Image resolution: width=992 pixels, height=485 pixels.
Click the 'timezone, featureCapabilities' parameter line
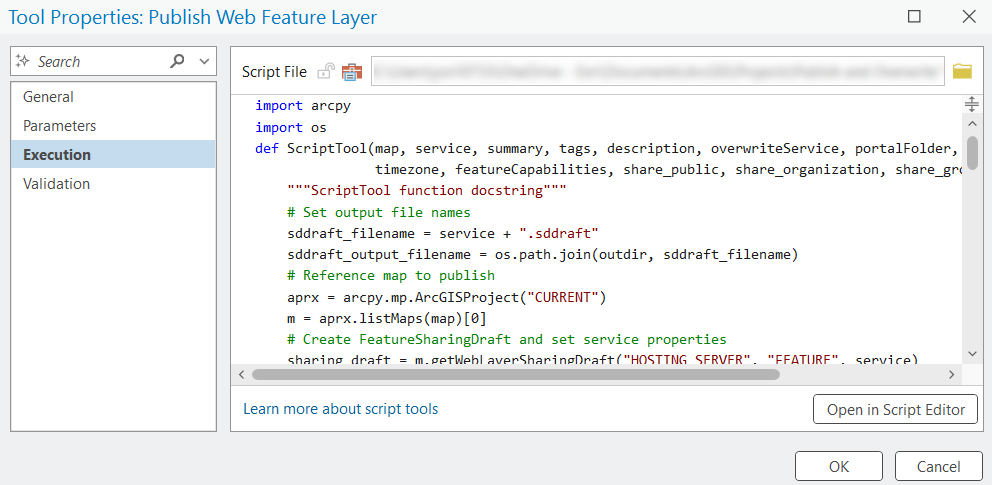tap(667, 169)
